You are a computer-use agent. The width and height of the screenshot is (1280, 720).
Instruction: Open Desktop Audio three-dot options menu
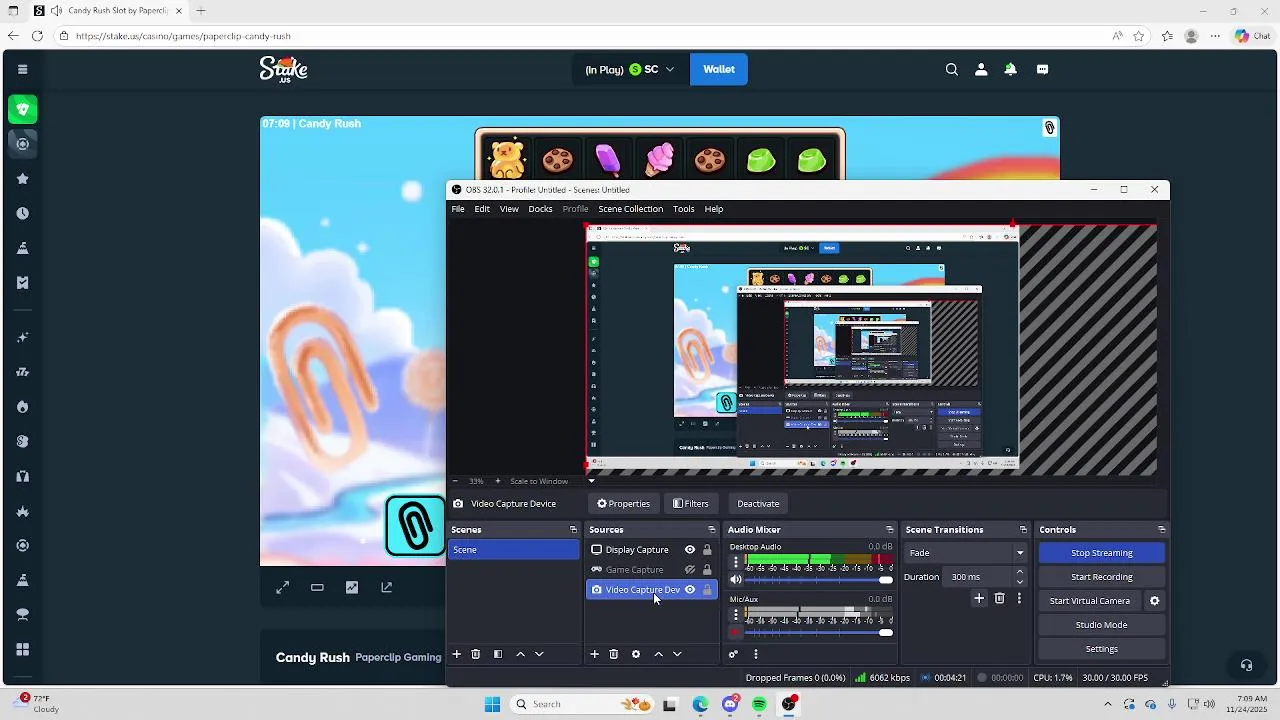click(x=736, y=562)
